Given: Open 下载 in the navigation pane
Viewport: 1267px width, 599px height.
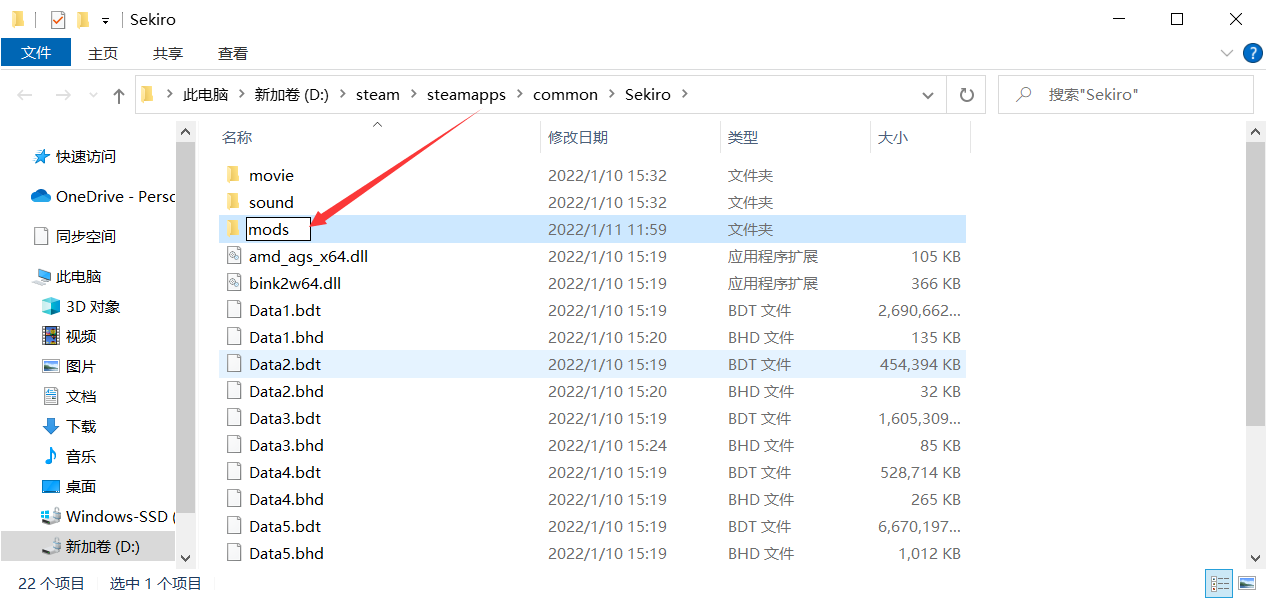Looking at the screenshot, I should click(x=81, y=426).
